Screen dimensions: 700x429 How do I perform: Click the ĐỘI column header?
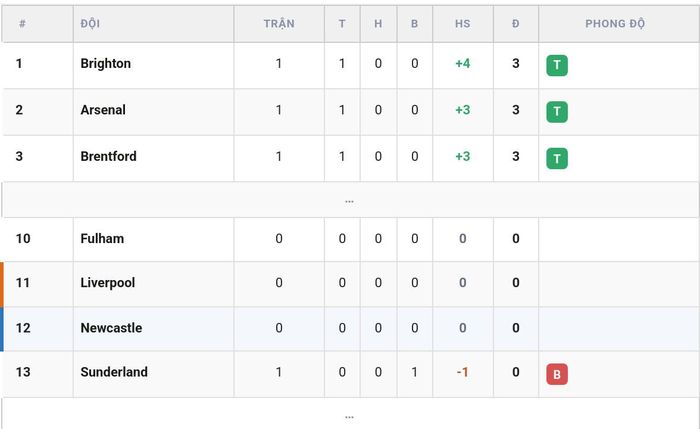[x=90, y=24]
